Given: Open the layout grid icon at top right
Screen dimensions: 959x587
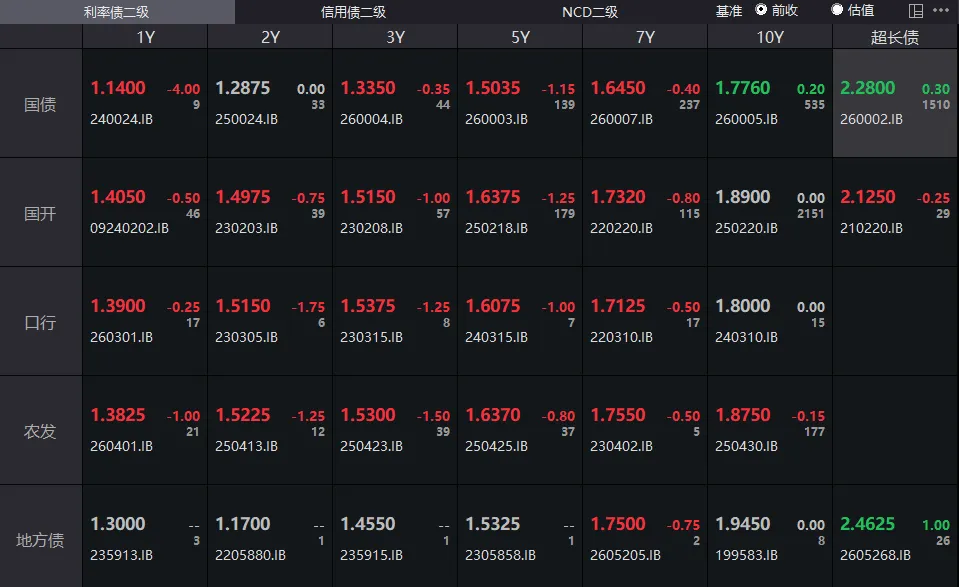Looking at the screenshot, I should point(916,10).
